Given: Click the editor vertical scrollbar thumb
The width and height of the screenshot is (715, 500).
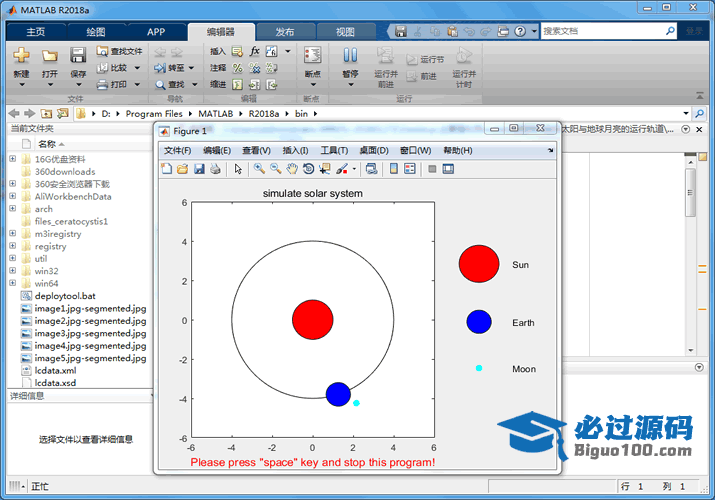Looking at the screenshot, I should tap(690, 192).
